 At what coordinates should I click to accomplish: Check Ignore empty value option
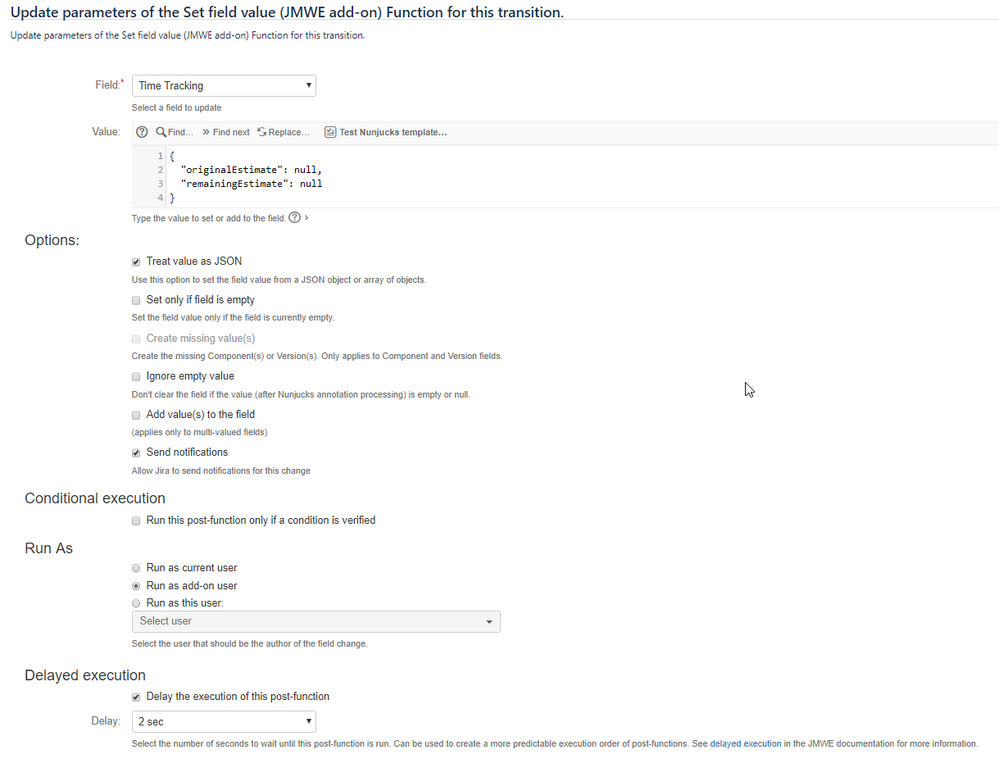tap(136, 377)
